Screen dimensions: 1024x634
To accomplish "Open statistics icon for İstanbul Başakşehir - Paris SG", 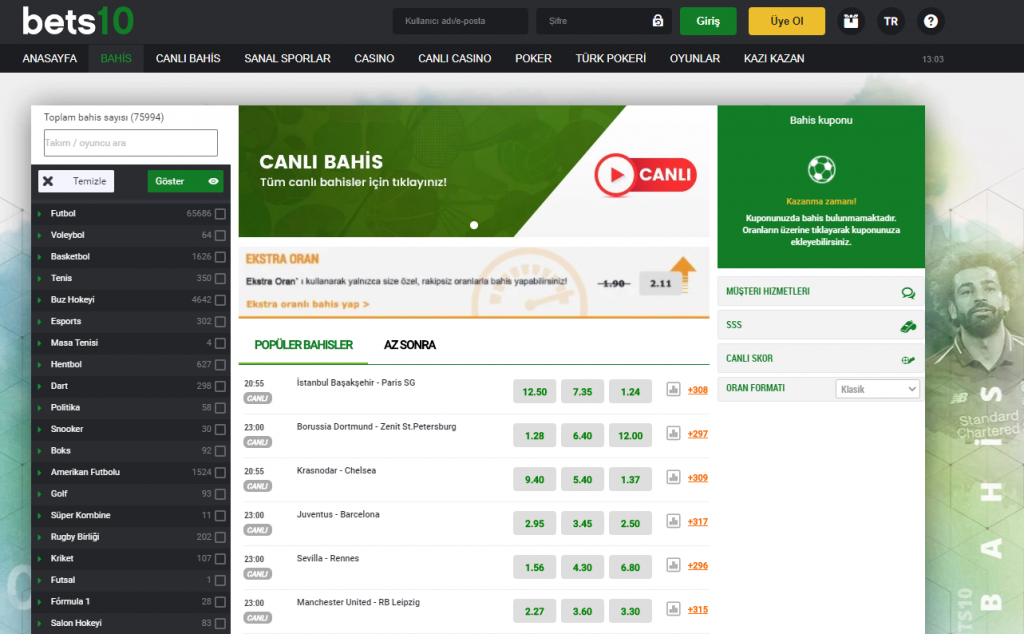I will pos(673,389).
